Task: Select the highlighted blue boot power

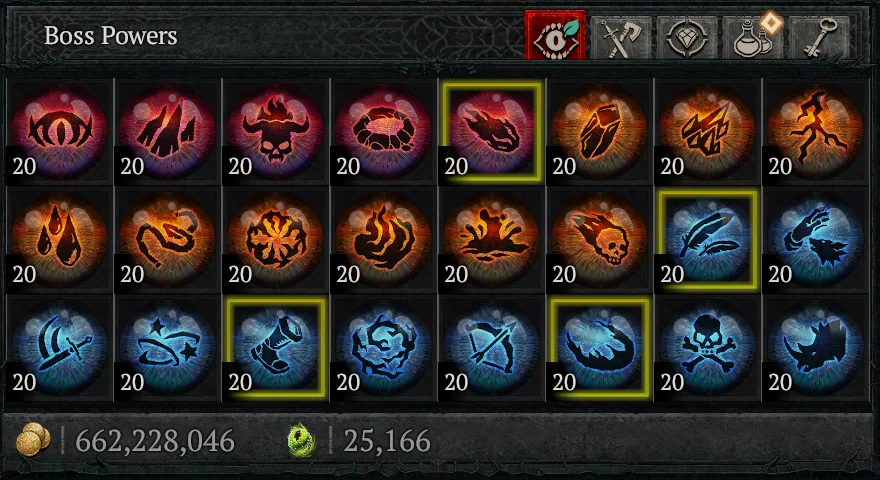Action: pyautogui.click(x=276, y=348)
